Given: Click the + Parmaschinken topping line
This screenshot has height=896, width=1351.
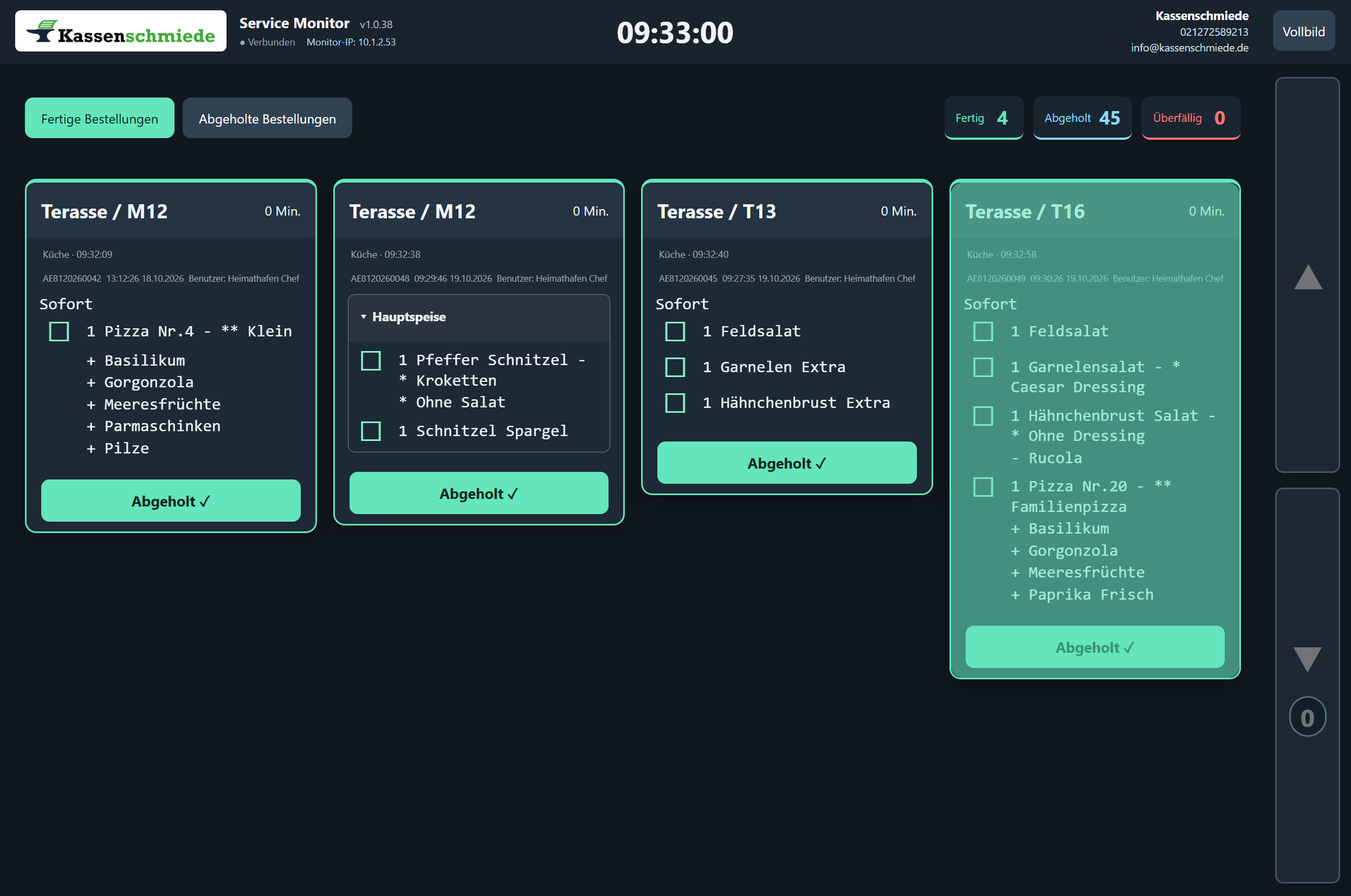Looking at the screenshot, I should click(153, 426).
